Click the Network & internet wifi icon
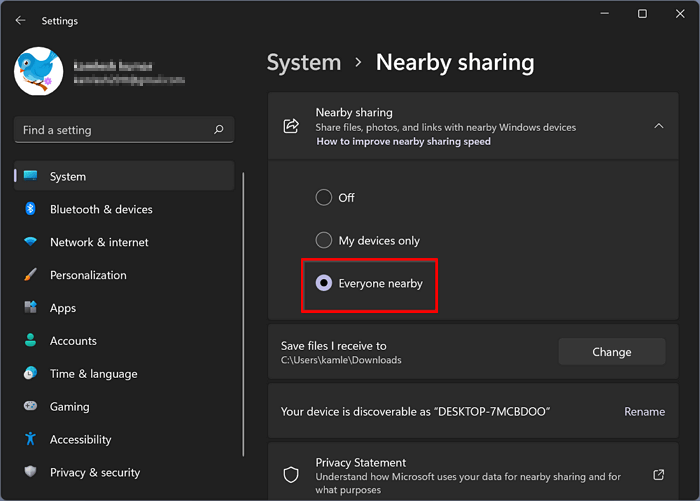The image size is (700, 501). (x=30, y=242)
